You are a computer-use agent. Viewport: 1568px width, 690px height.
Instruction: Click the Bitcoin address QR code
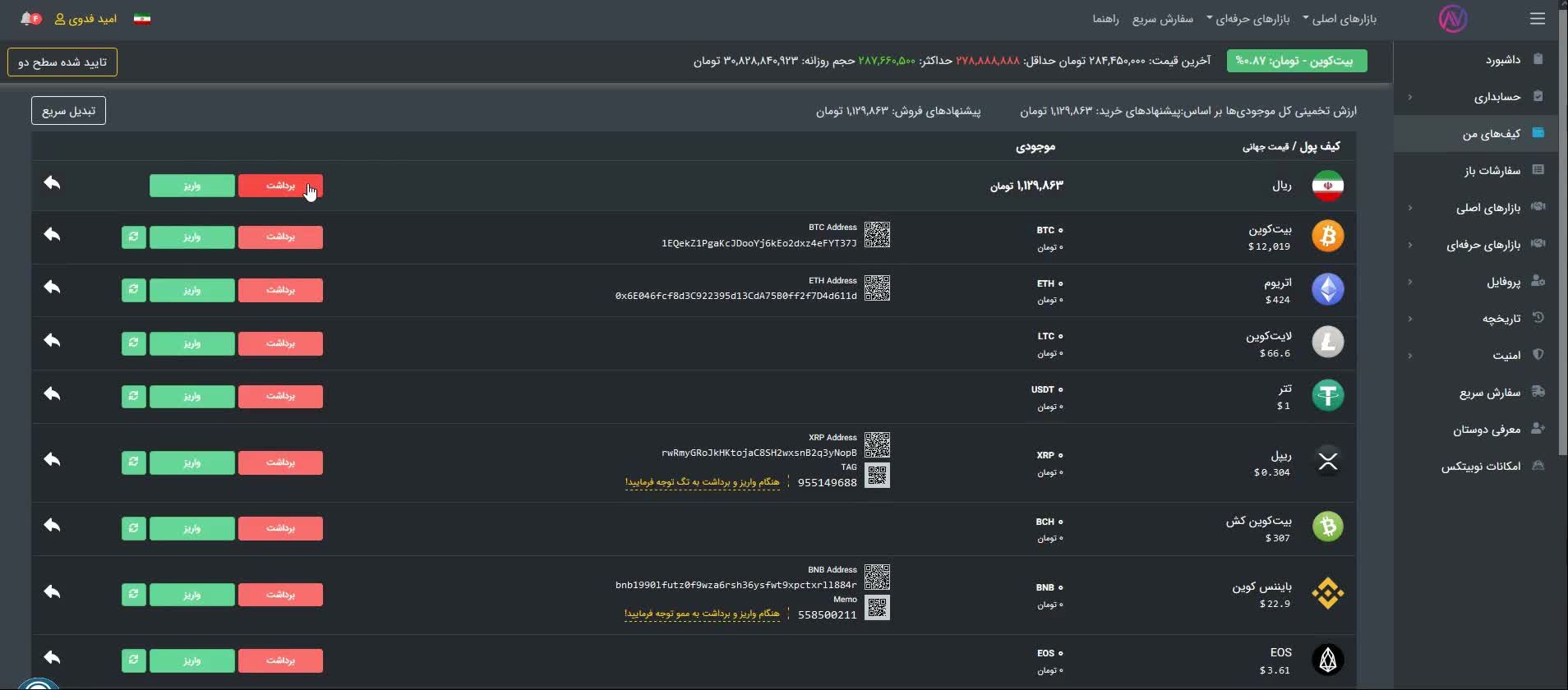coord(877,235)
